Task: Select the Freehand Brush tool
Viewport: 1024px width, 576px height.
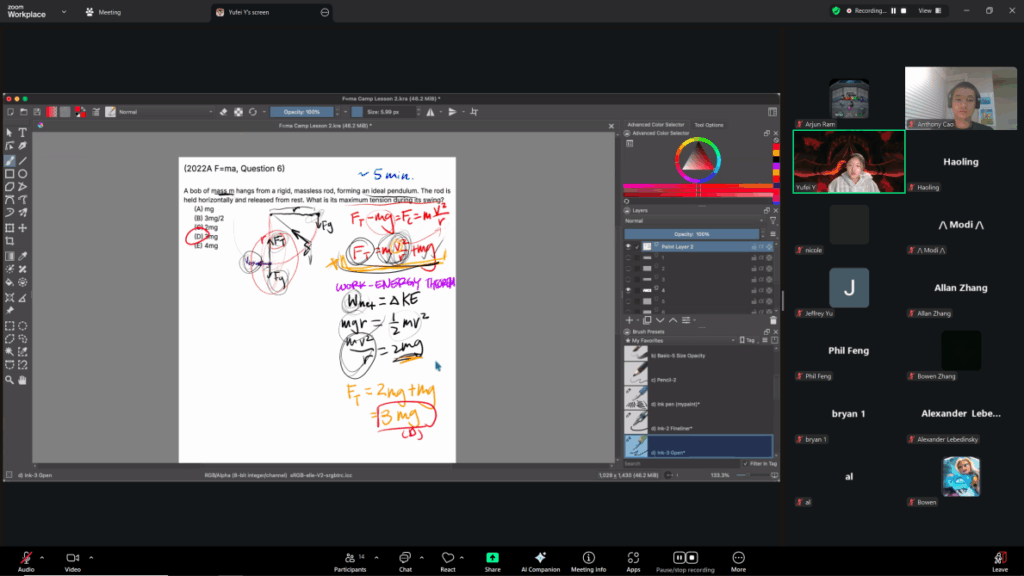Action: tap(10, 160)
